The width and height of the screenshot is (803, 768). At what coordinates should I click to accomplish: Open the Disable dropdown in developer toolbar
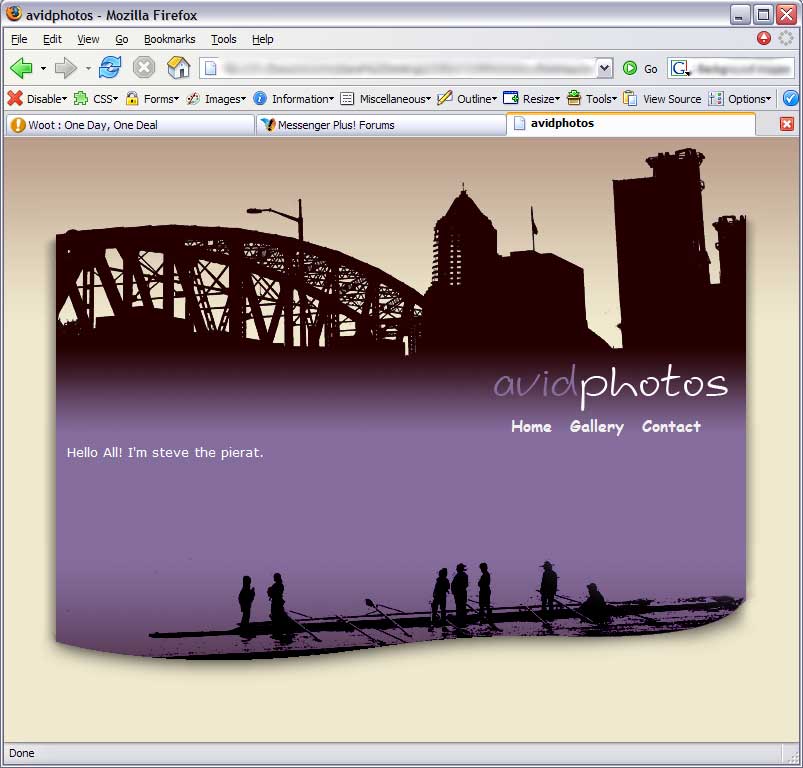pos(37,99)
